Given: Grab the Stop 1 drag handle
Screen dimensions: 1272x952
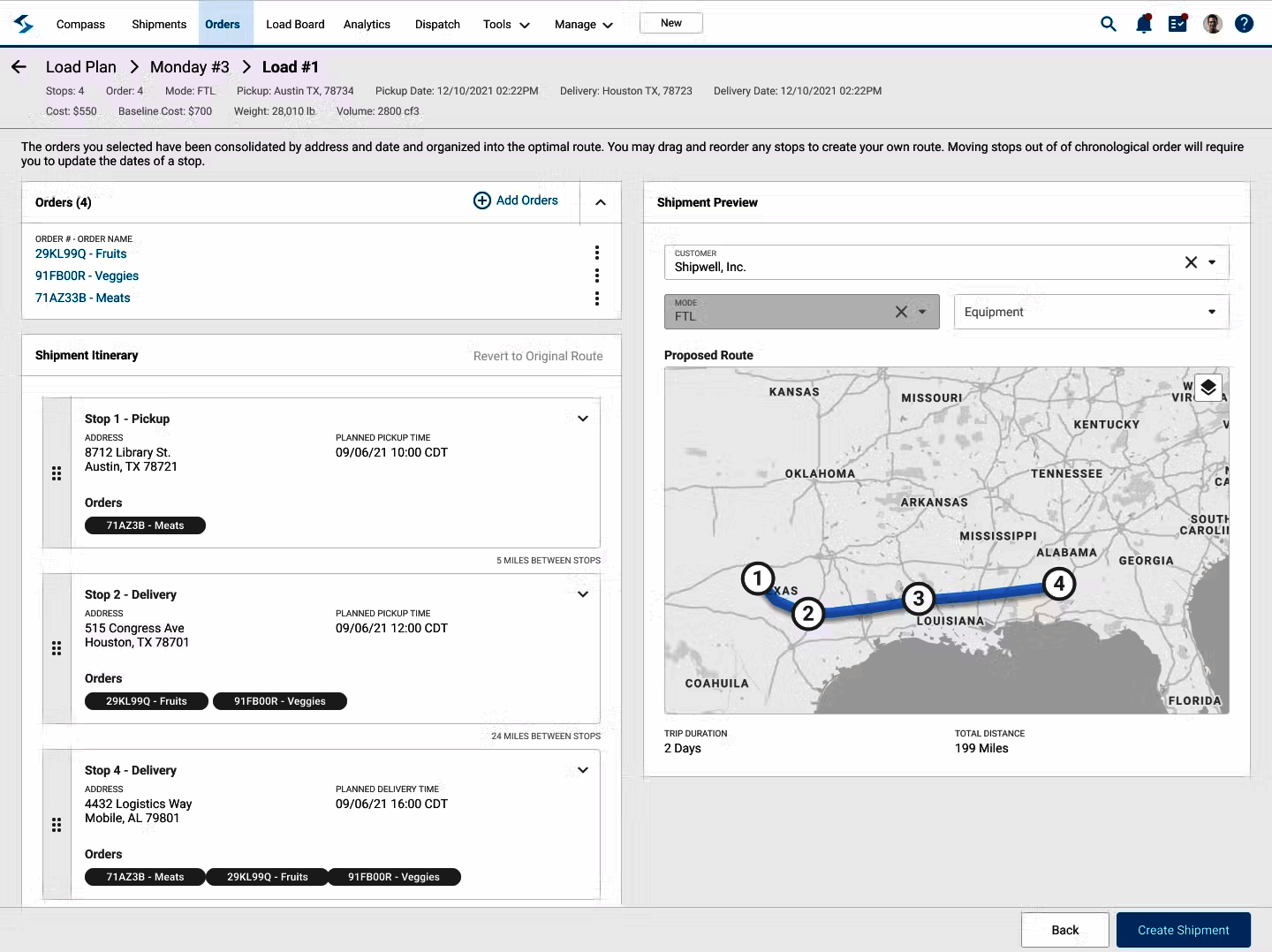Looking at the screenshot, I should pyautogui.click(x=57, y=473).
